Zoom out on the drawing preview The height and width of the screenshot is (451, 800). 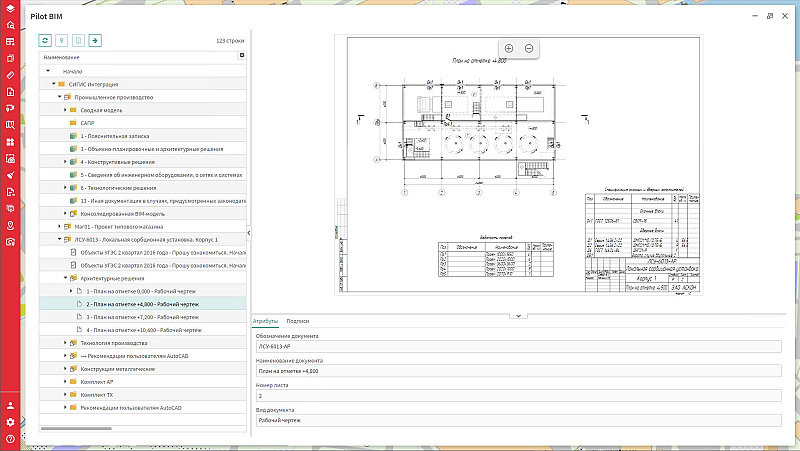[x=529, y=49]
